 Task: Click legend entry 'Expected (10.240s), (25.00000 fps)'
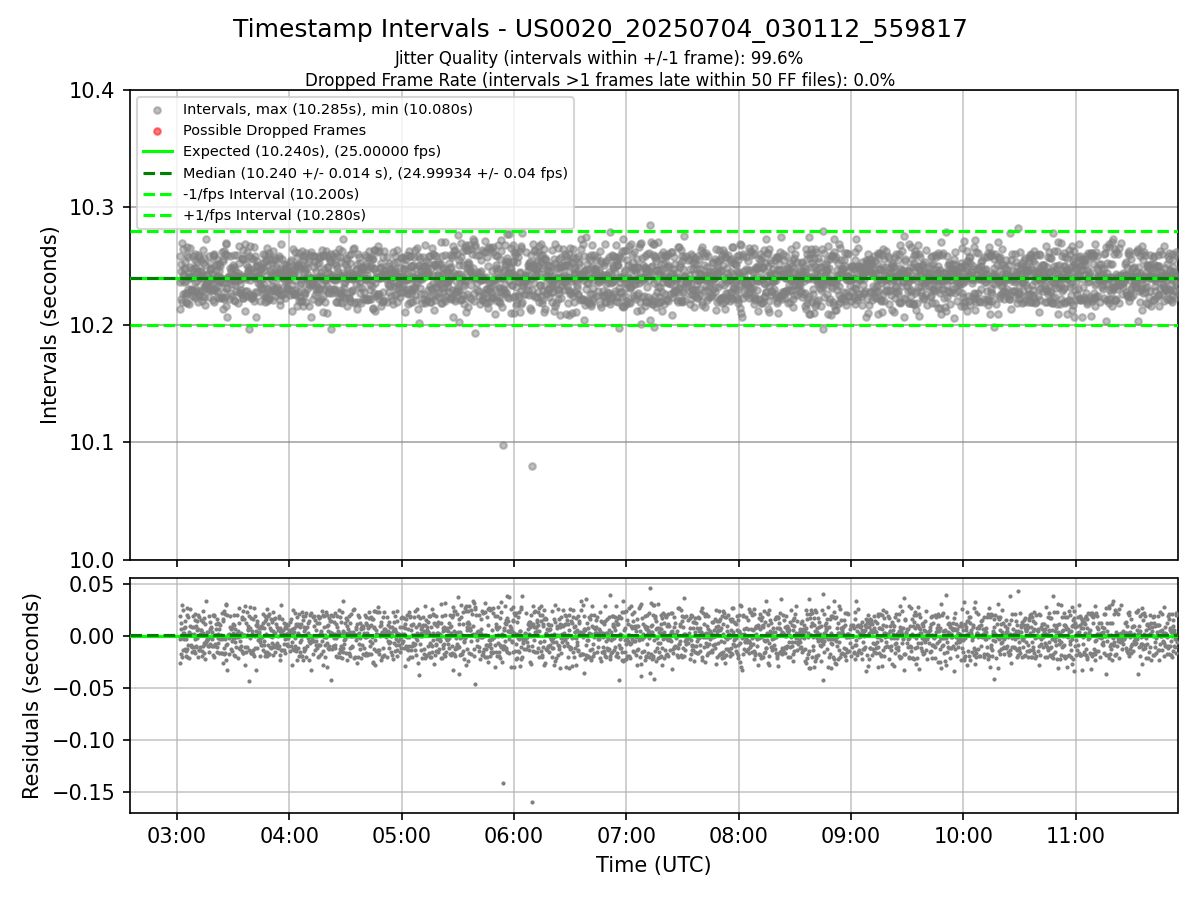312,151
